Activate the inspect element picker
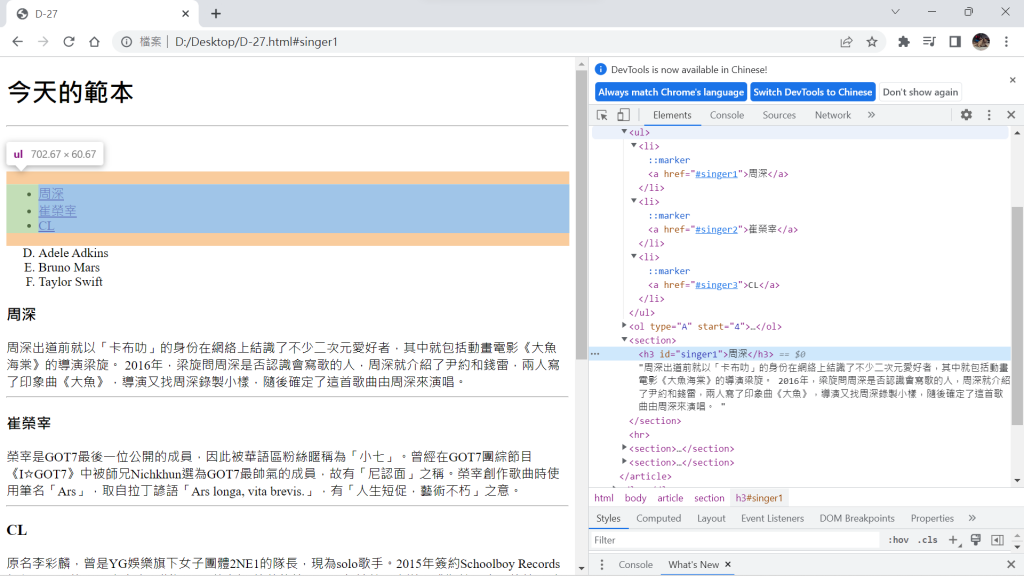1024x576 pixels. pyautogui.click(x=602, y=115)
